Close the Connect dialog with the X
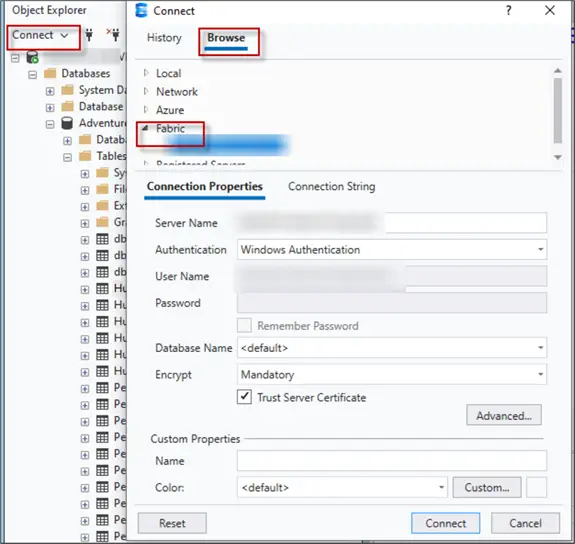Viewport: 575px width, 544px height. coord(550,10)
